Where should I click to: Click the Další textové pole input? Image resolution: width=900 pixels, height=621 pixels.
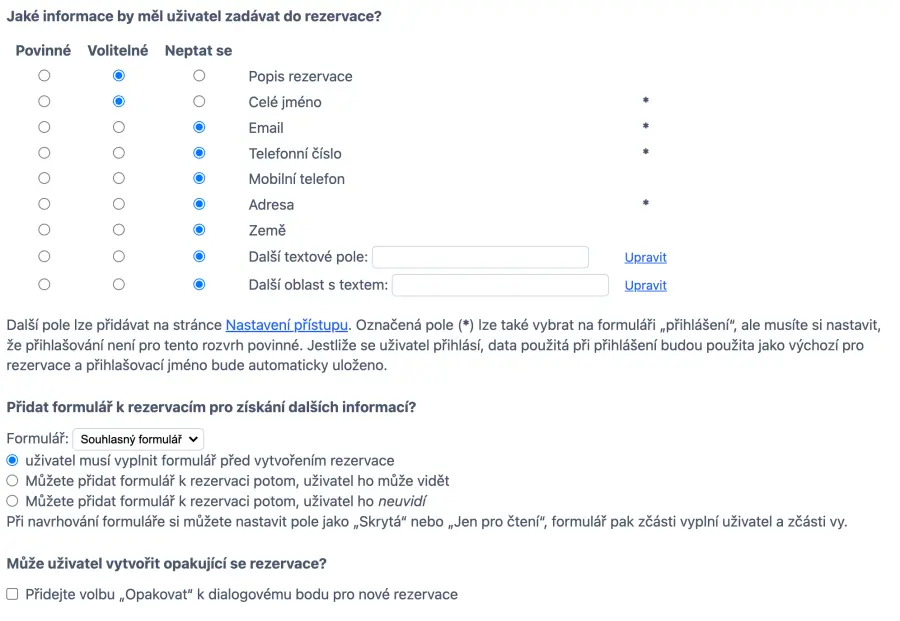(480, 257)
